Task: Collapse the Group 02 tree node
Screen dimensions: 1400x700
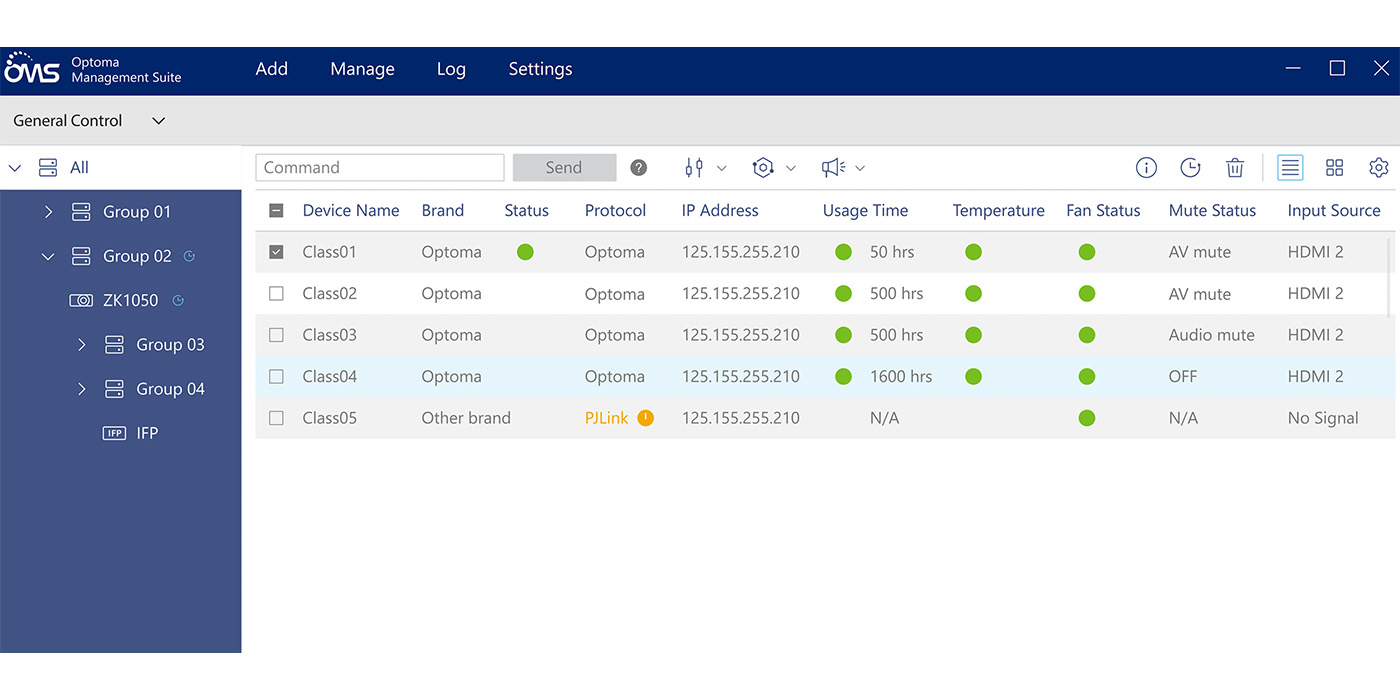Action: coord(48,257)
